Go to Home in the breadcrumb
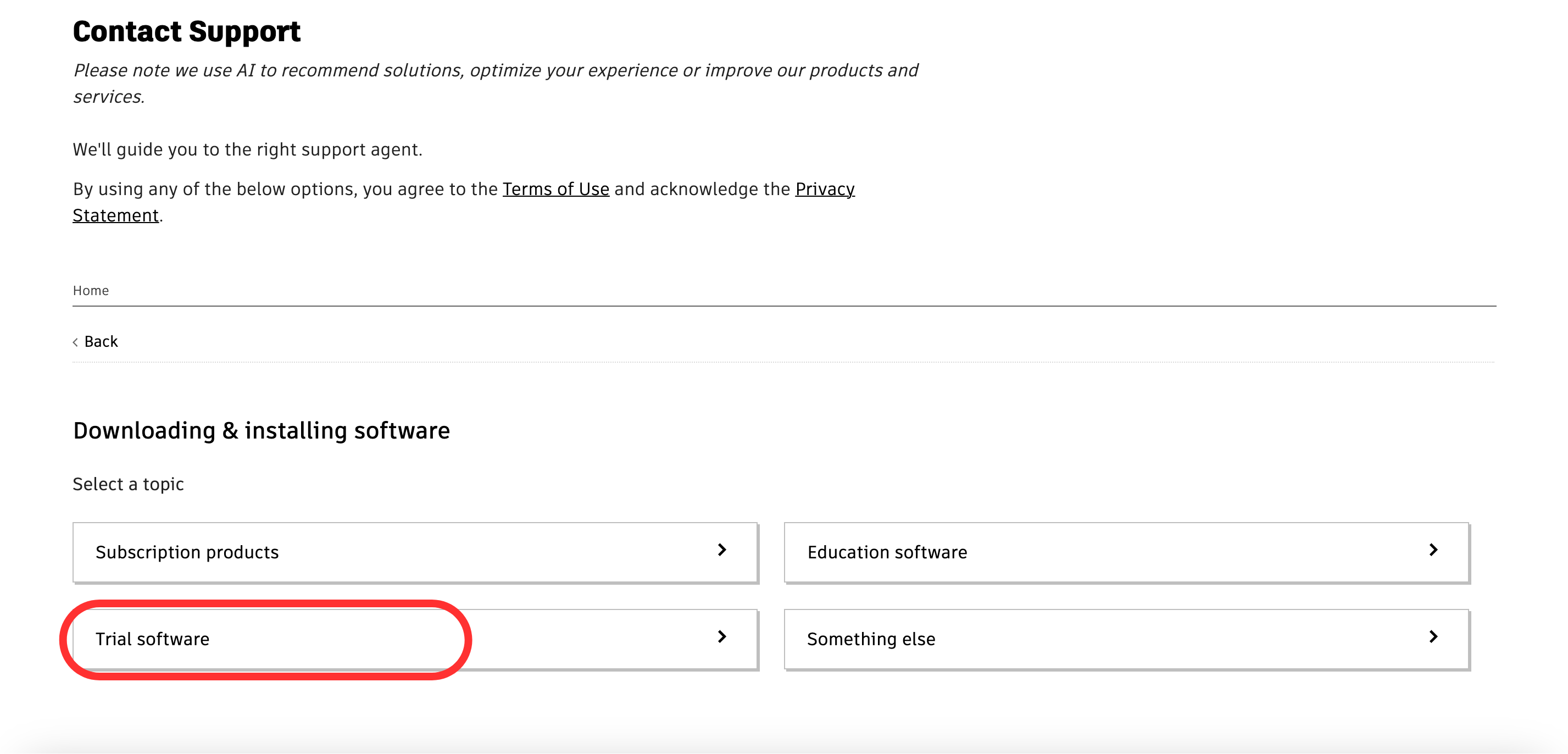The image size is (1568, 754). click(x=91, y=291)
